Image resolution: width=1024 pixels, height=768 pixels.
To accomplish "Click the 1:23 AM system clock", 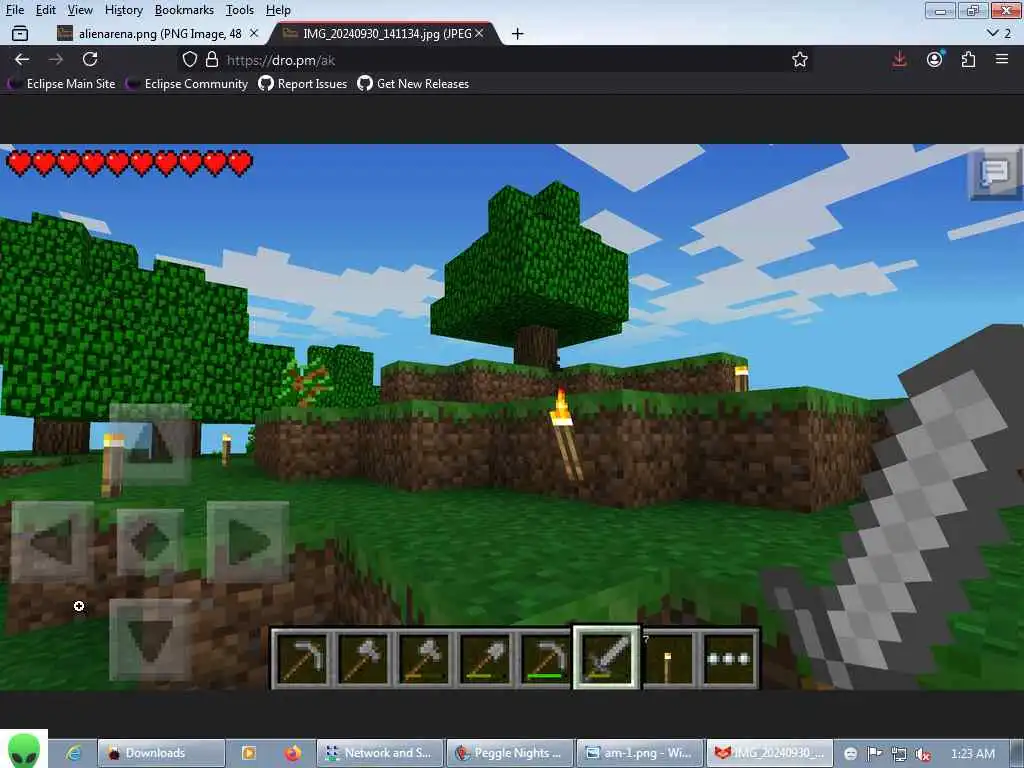I will click(x=972, y=754).
